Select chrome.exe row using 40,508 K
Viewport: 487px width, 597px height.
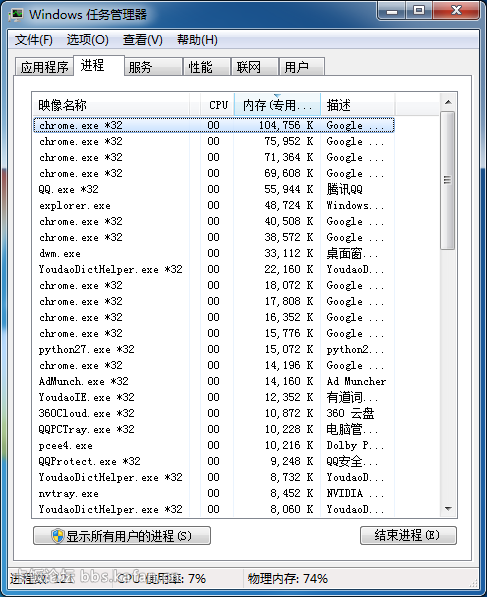214,221
